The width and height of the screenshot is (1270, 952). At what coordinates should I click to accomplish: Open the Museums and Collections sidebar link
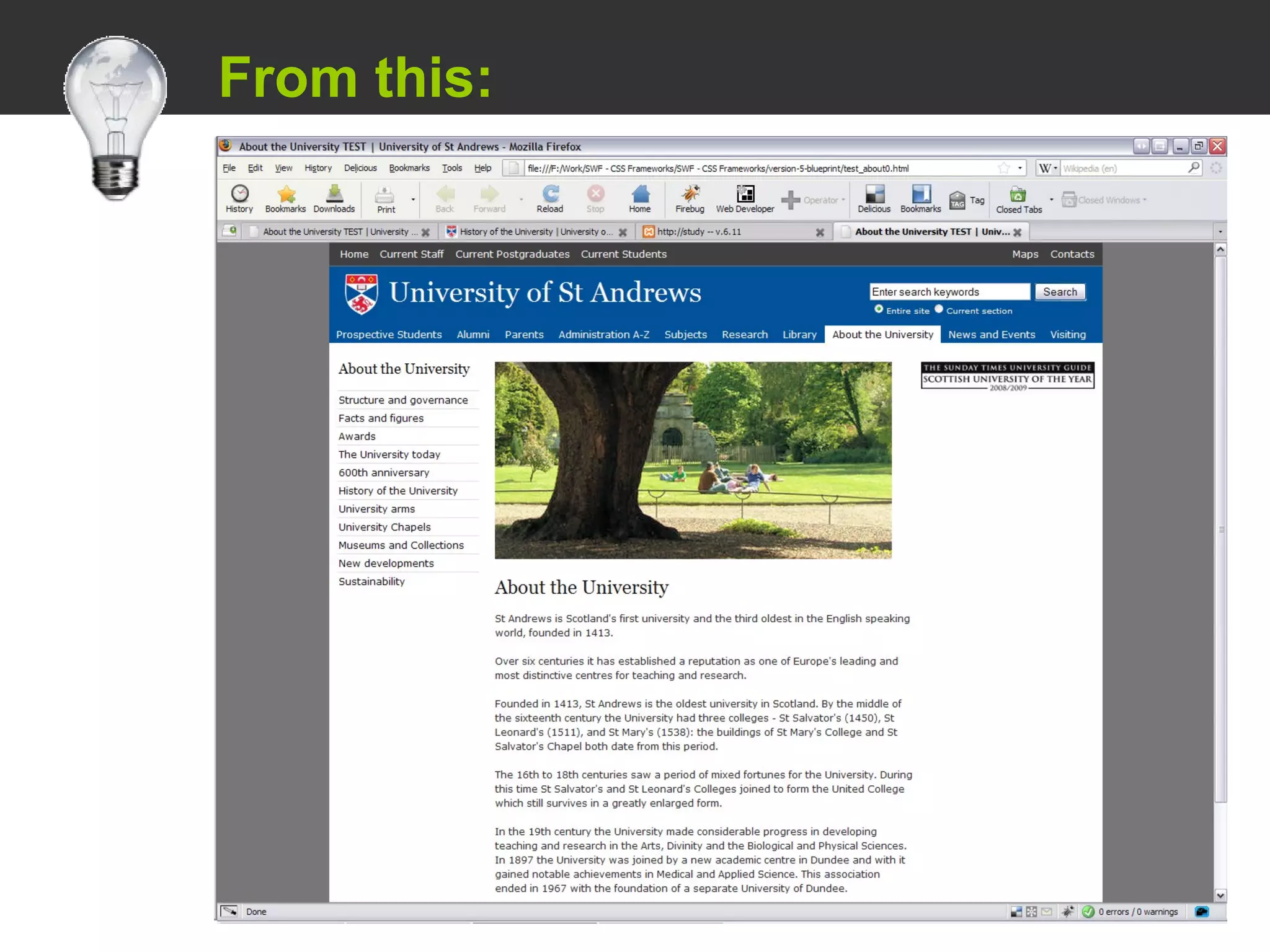pyautogui.click(x=401, y=545)
